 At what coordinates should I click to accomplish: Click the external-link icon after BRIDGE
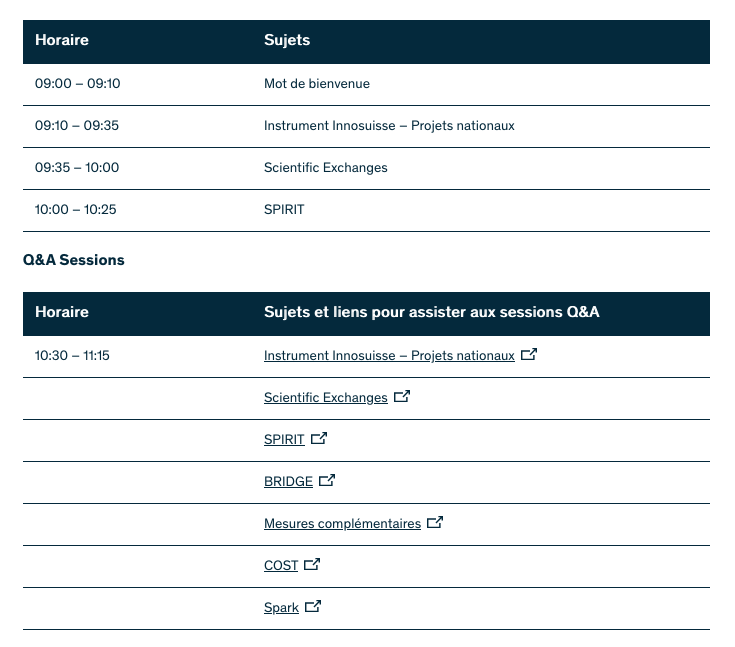click(327, 480)
